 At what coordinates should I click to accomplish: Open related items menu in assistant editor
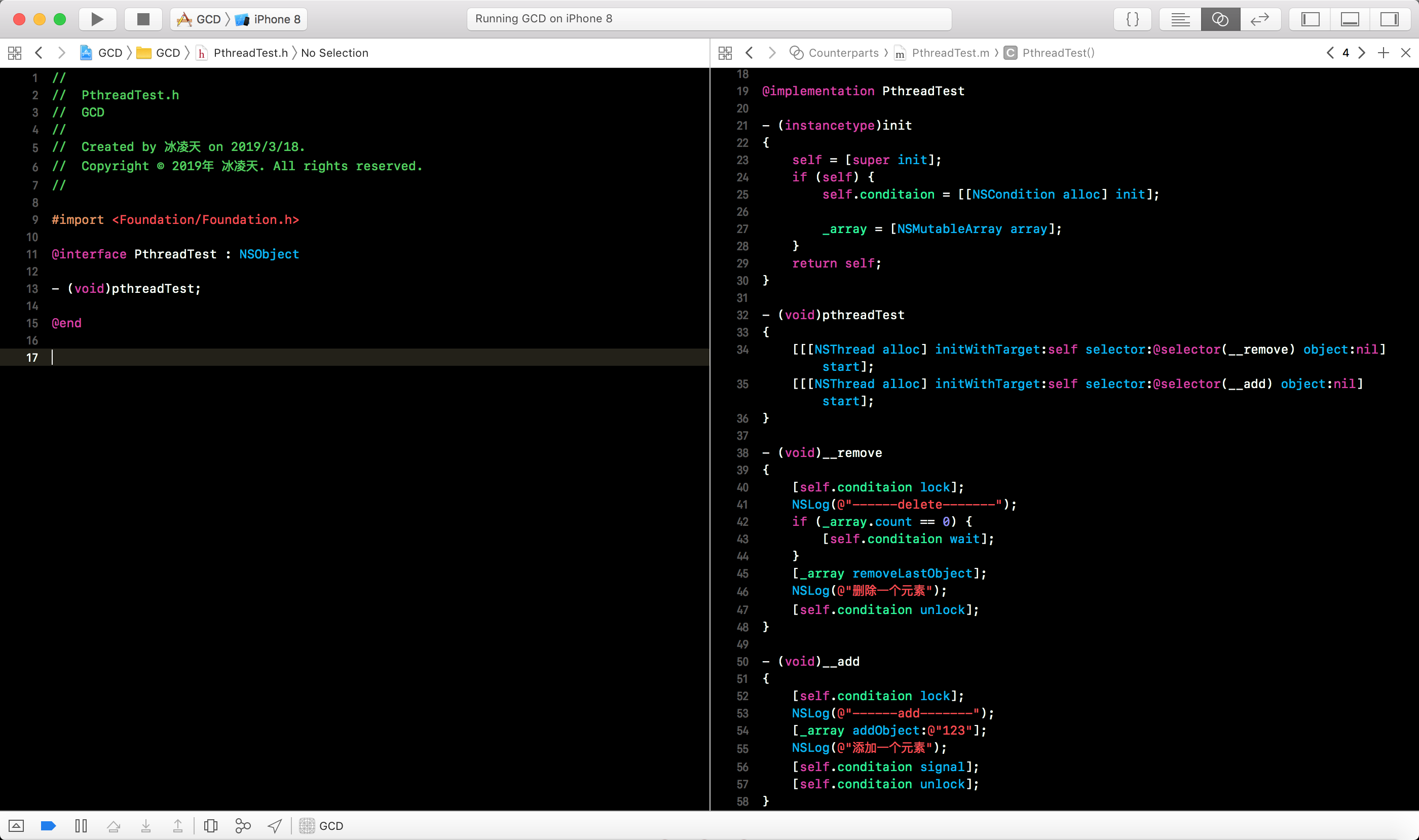tap(725, 53)
